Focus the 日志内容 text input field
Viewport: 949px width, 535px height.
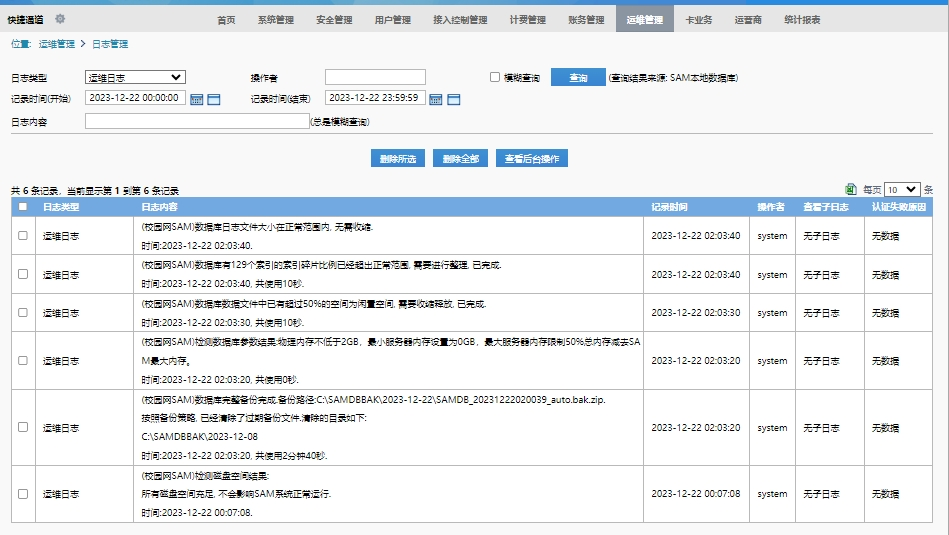(197, 121)
